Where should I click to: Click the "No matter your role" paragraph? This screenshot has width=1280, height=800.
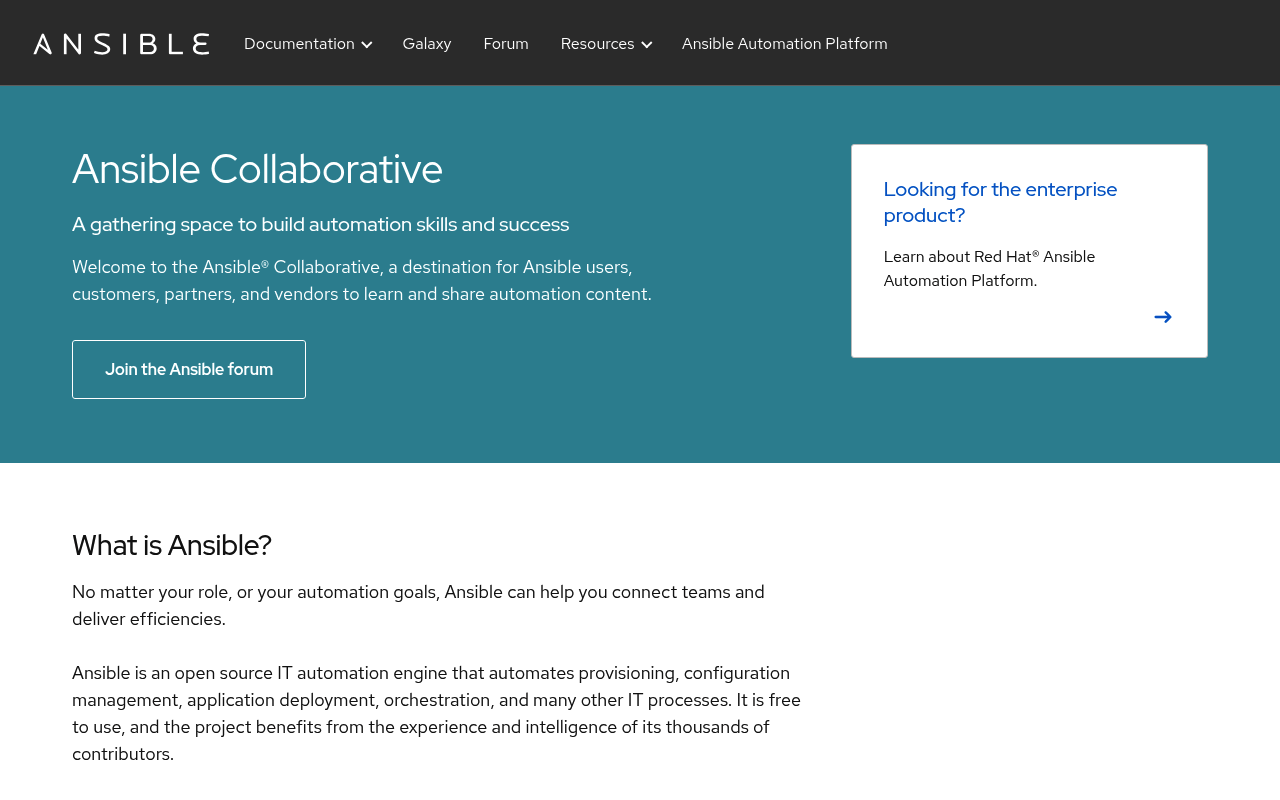pos(418,605)
